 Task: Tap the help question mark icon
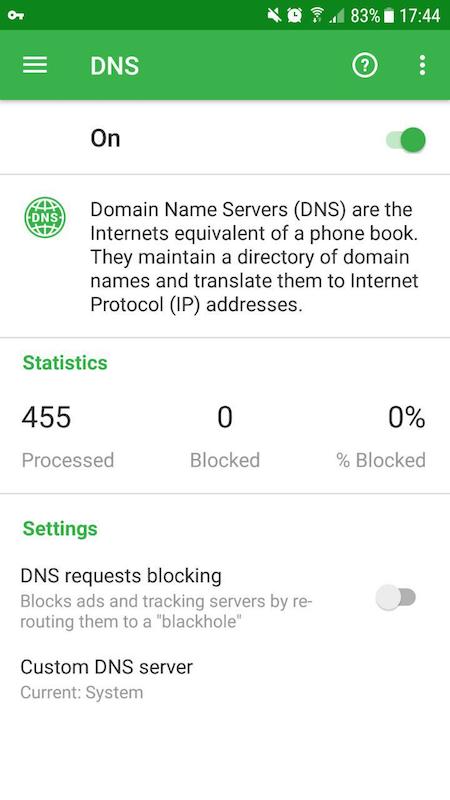(365, 65)
